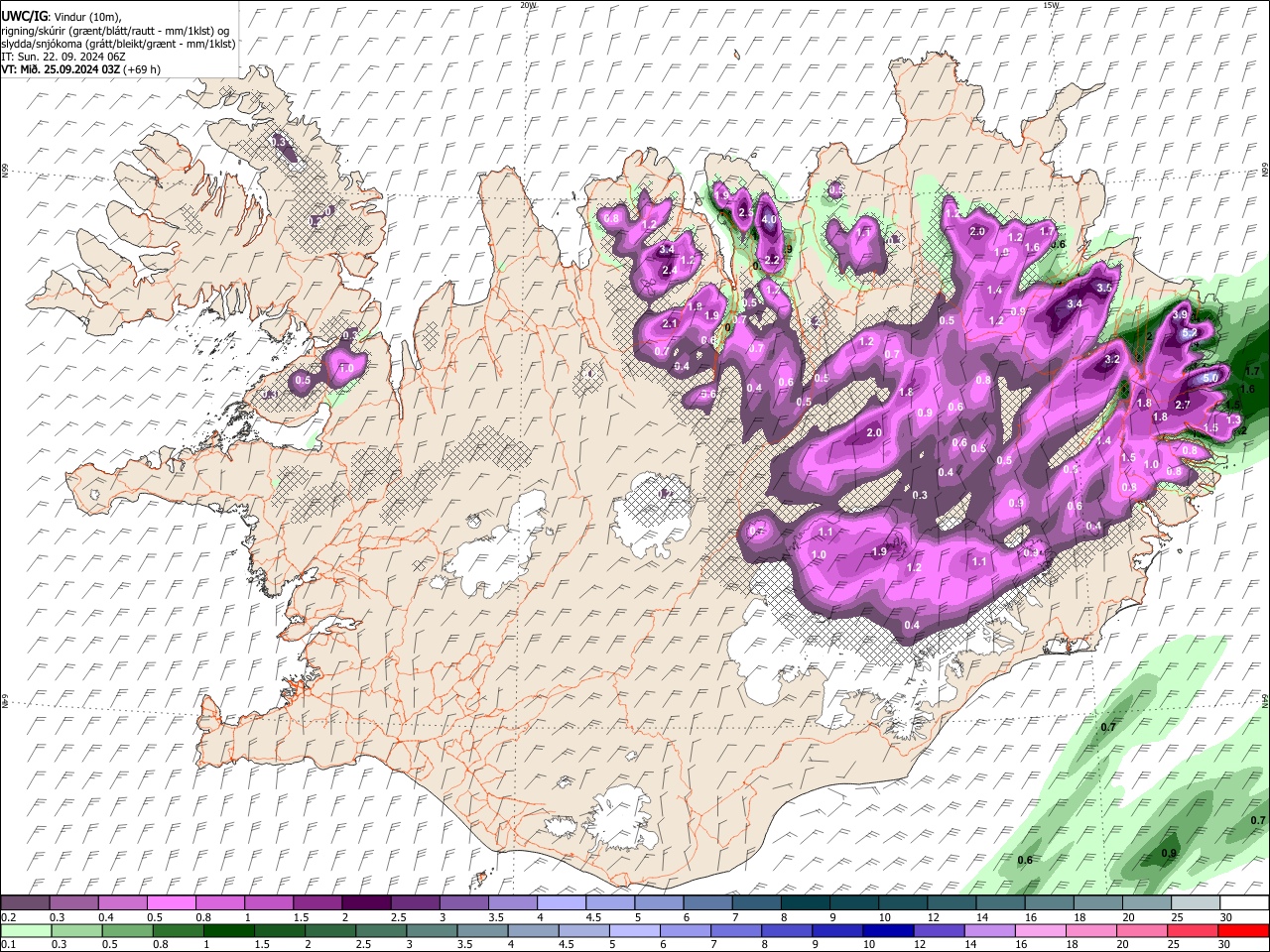This screenshot has height=952, width=1270.
Task: Select the 16 light pink swatch in lower scale
Action: pyautogui.click(x=1041, y=930)
